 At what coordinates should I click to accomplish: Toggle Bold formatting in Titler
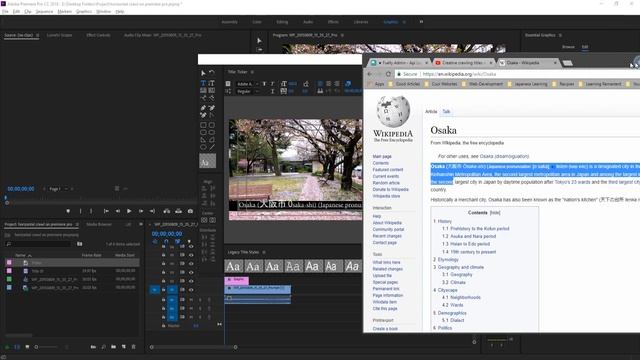click(264, 84)
